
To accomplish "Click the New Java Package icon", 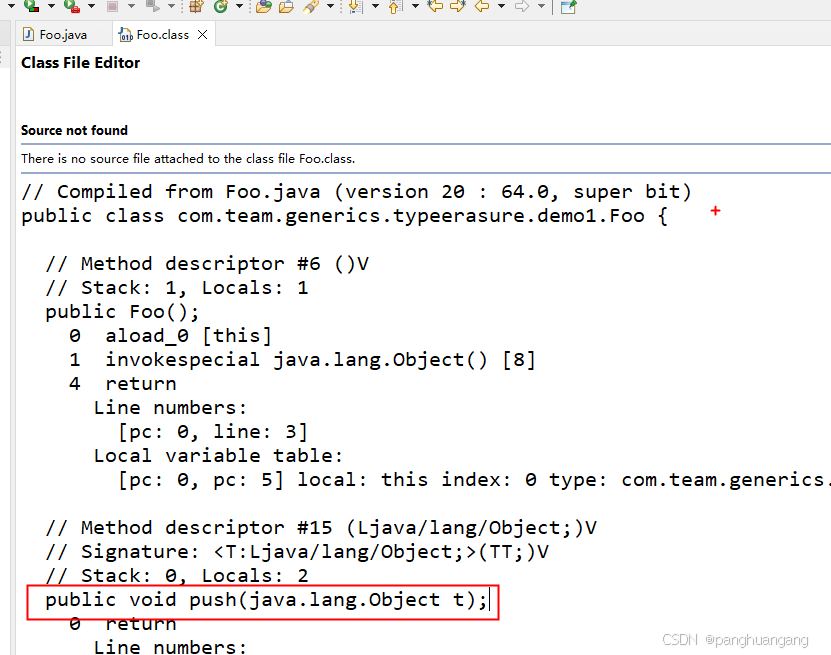I will (x=196, y=6).
